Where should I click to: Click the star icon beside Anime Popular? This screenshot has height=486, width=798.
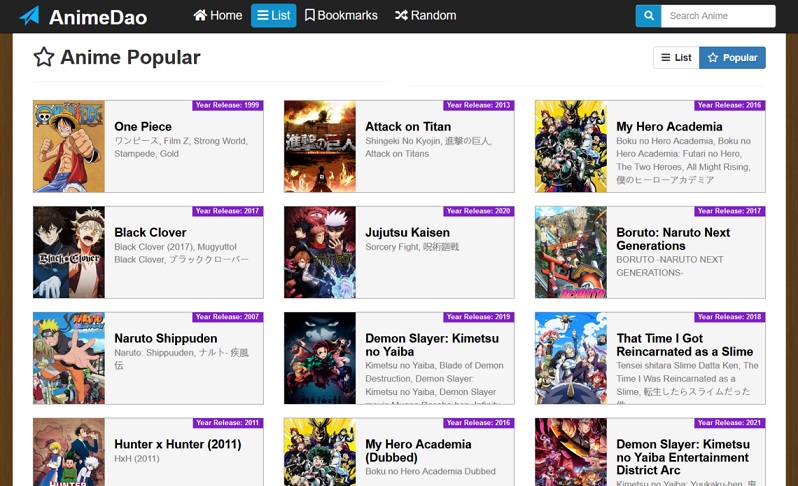pos(44,57)
